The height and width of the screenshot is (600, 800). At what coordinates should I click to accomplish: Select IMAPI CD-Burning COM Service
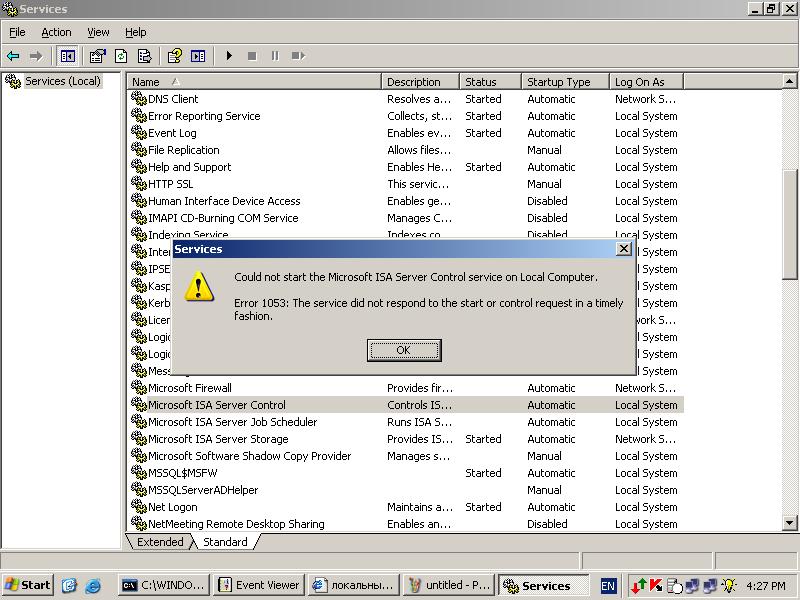223,218
